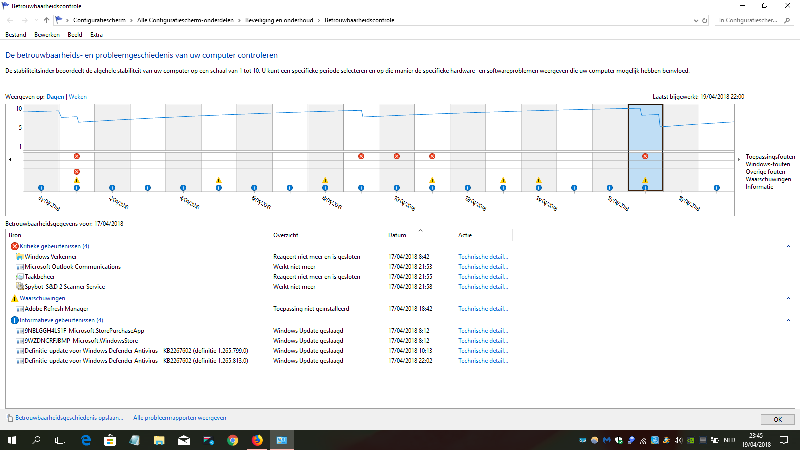Open Firefox from the taskbar

click(257, 440)
